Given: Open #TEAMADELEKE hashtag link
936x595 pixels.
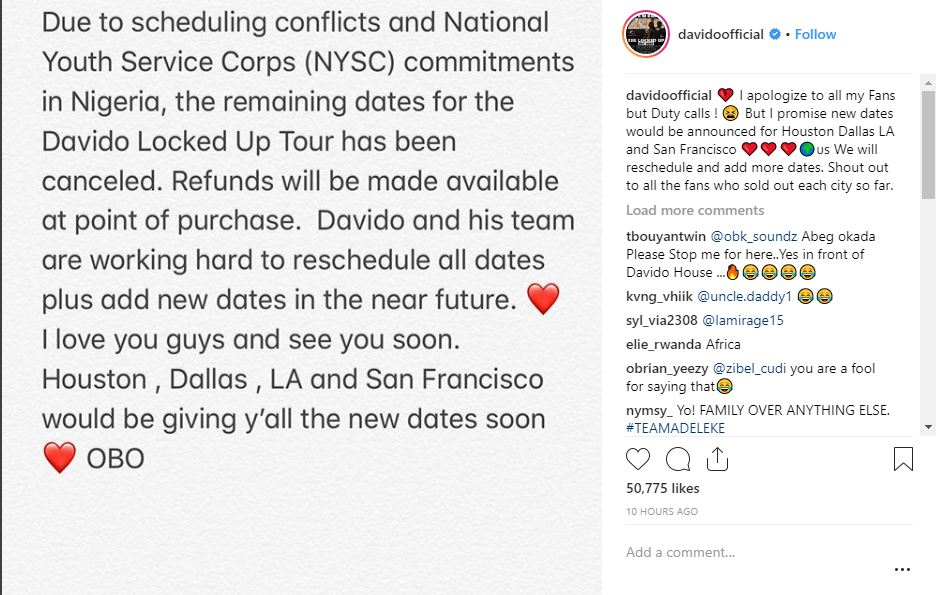Looking at the screenshot, I should click(675, 428).
